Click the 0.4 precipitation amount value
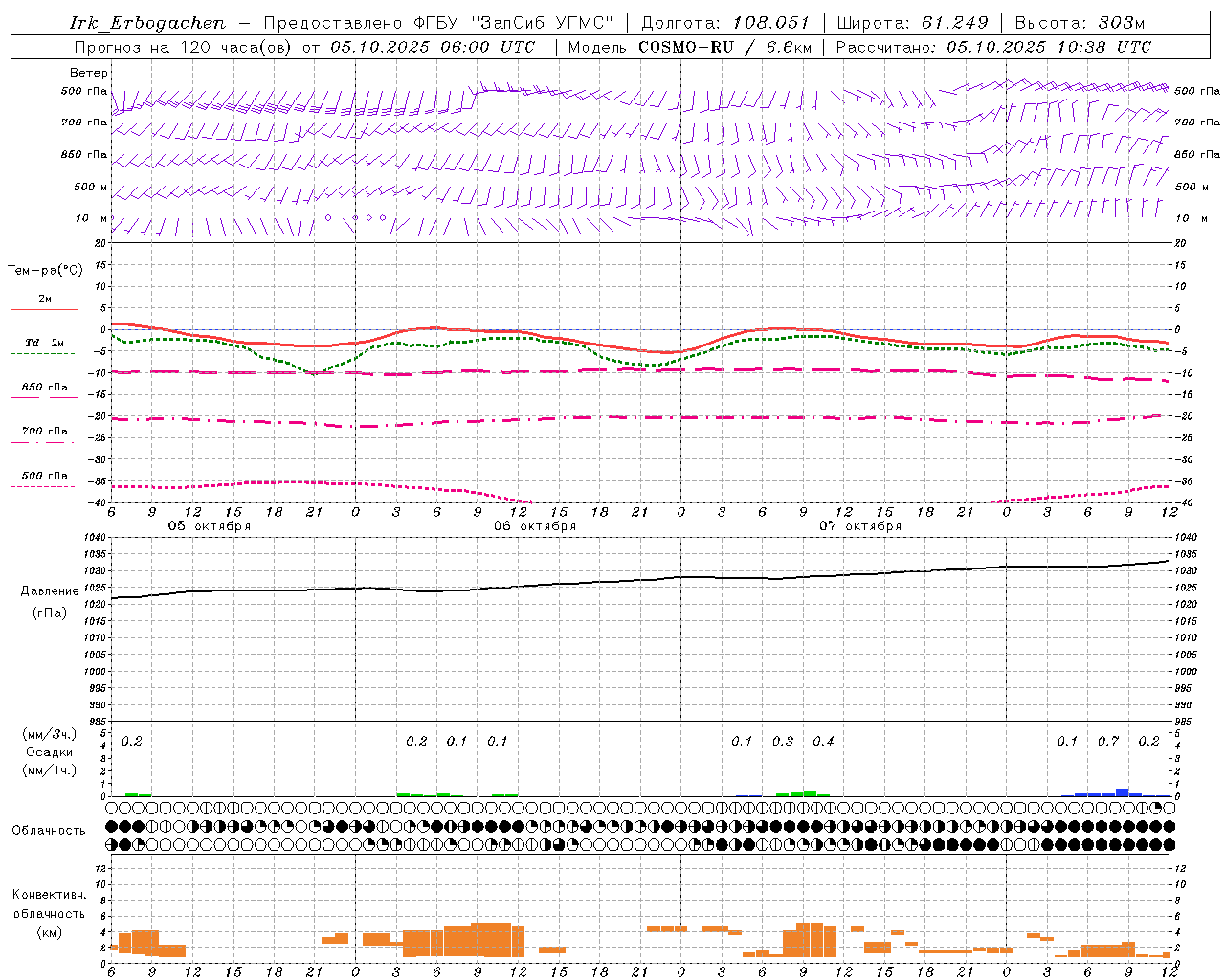 823,741
